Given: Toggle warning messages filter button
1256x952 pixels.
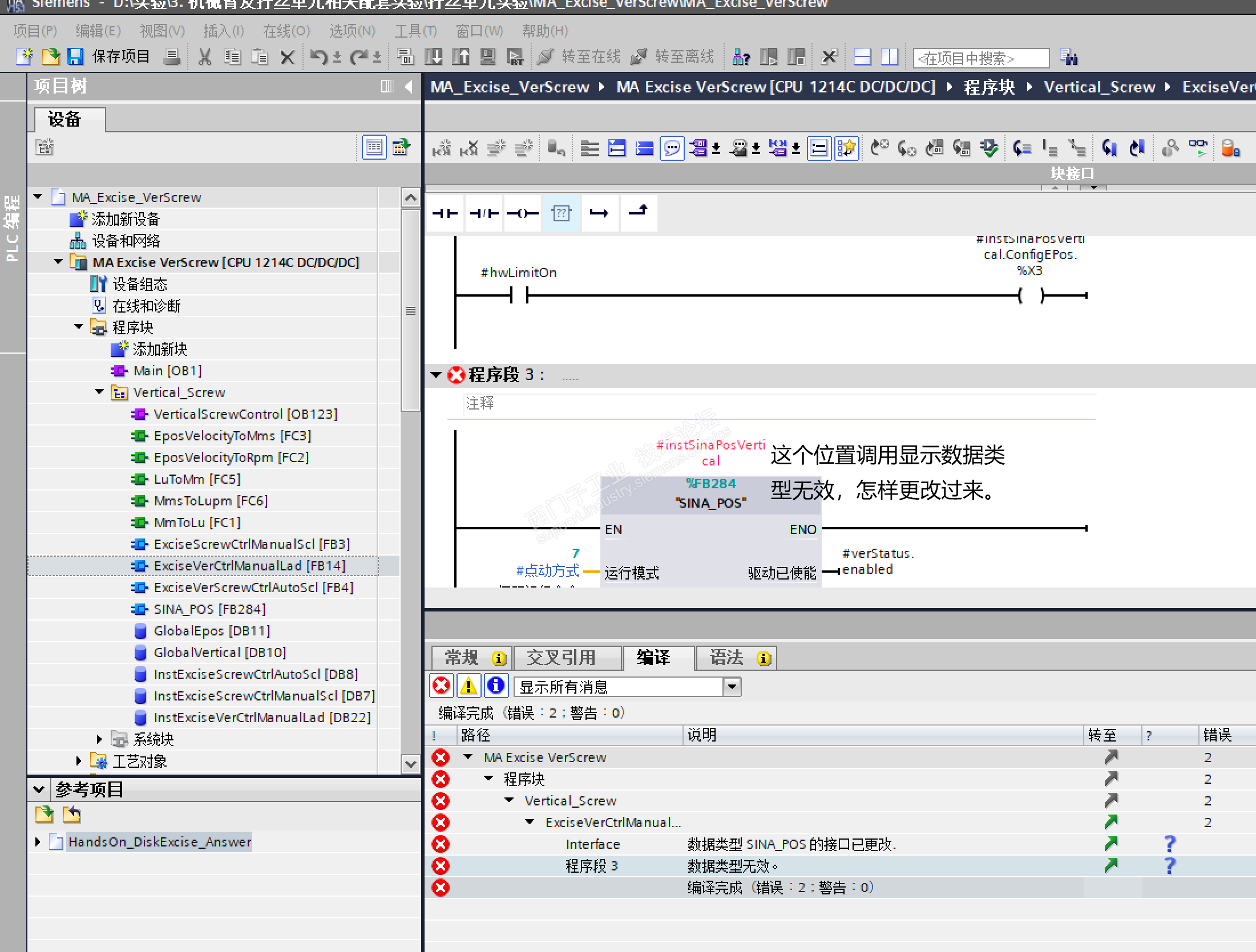Looking at the screenshot, I should coord(469,686).
